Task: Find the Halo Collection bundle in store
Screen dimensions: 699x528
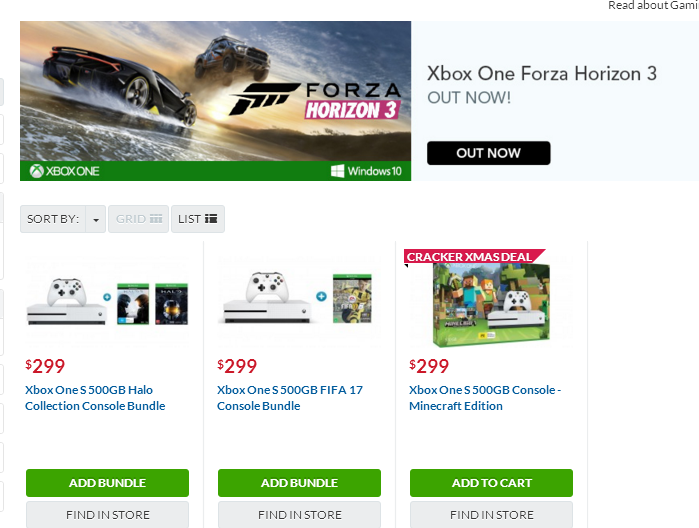Action: click(x=107, y=515)
